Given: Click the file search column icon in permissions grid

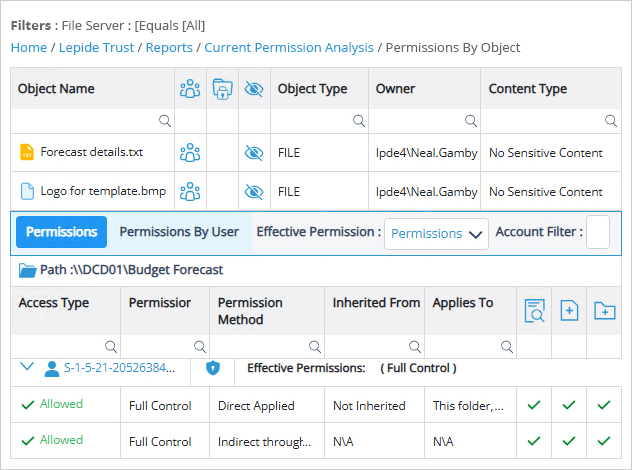Looking at the screenshot, I should coord(534,311).
